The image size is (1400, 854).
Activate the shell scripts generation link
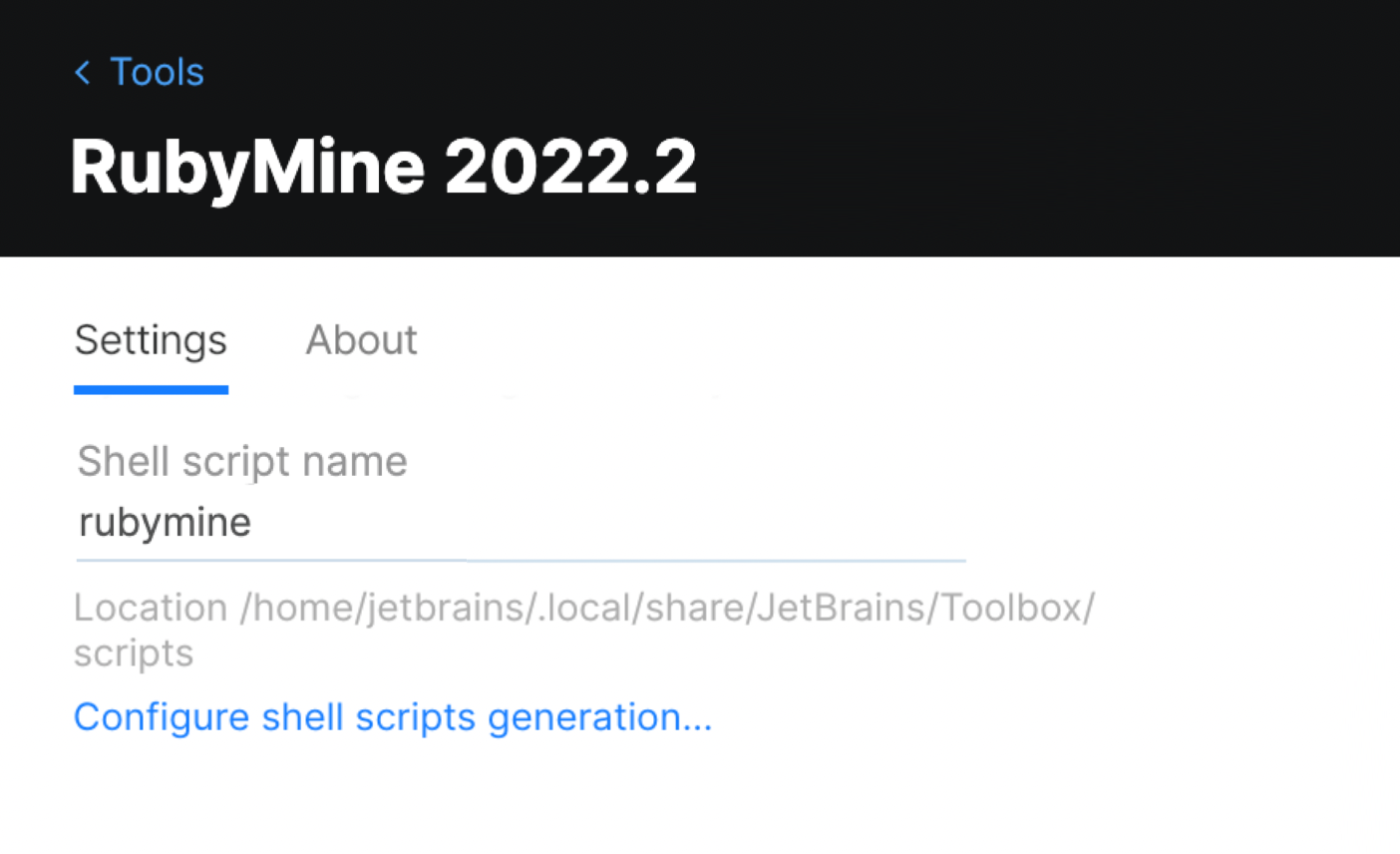pyautogui.click(x=393, y=717)
